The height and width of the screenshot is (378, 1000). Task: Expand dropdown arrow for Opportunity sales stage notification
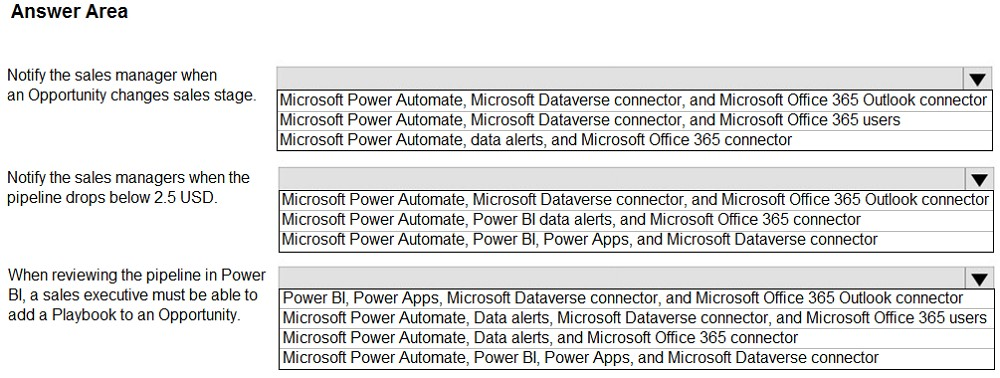[978, 79]
